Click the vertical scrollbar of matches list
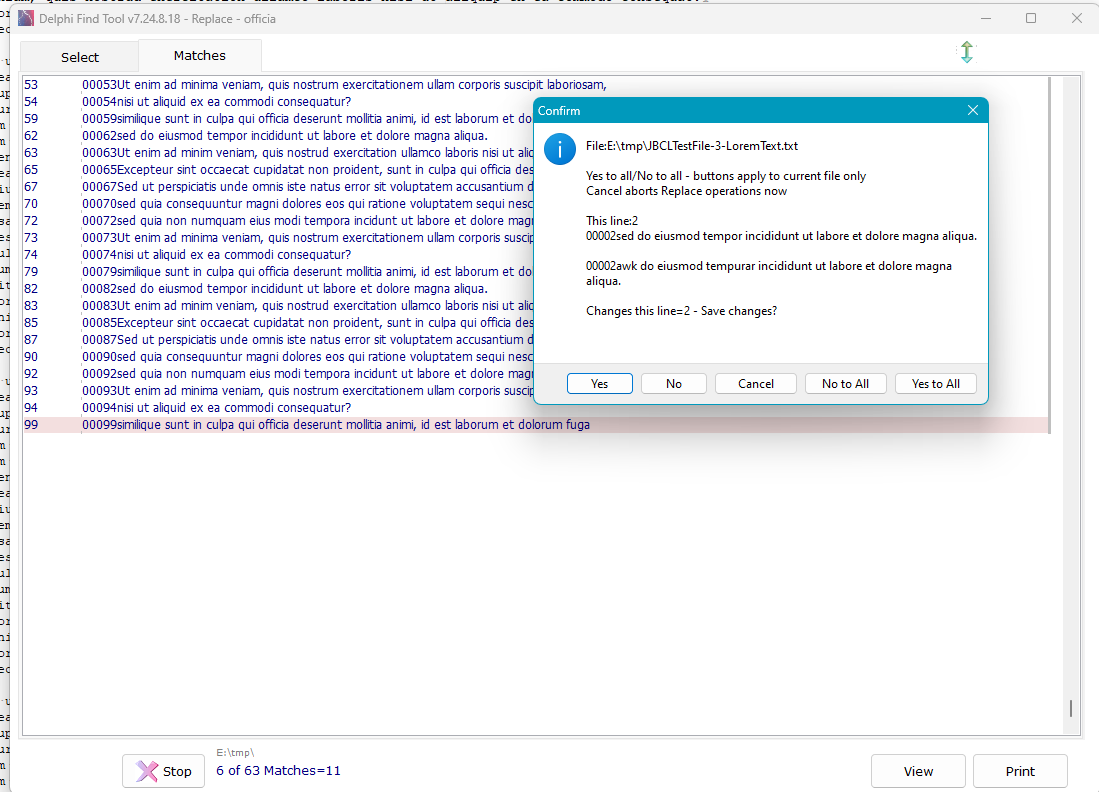This screenshot has height=792, width=1099. point(1071,400)
